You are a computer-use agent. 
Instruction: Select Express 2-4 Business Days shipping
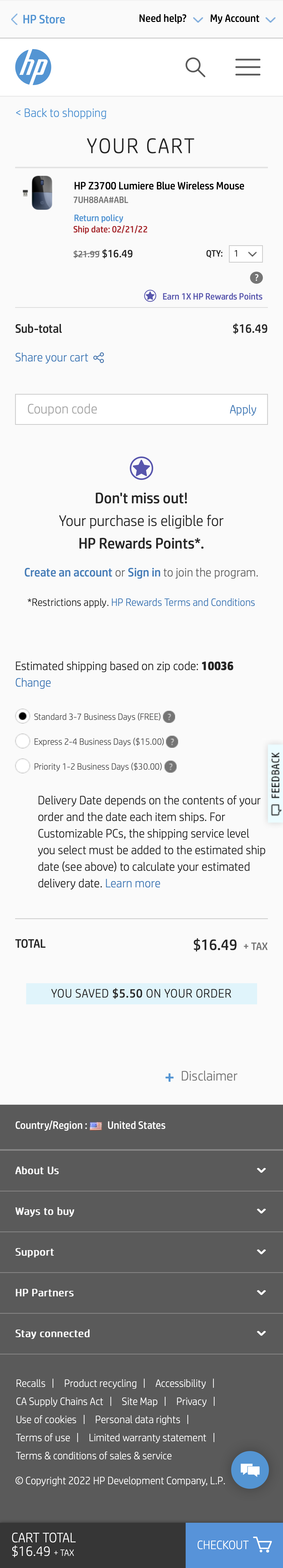(23, 741)
